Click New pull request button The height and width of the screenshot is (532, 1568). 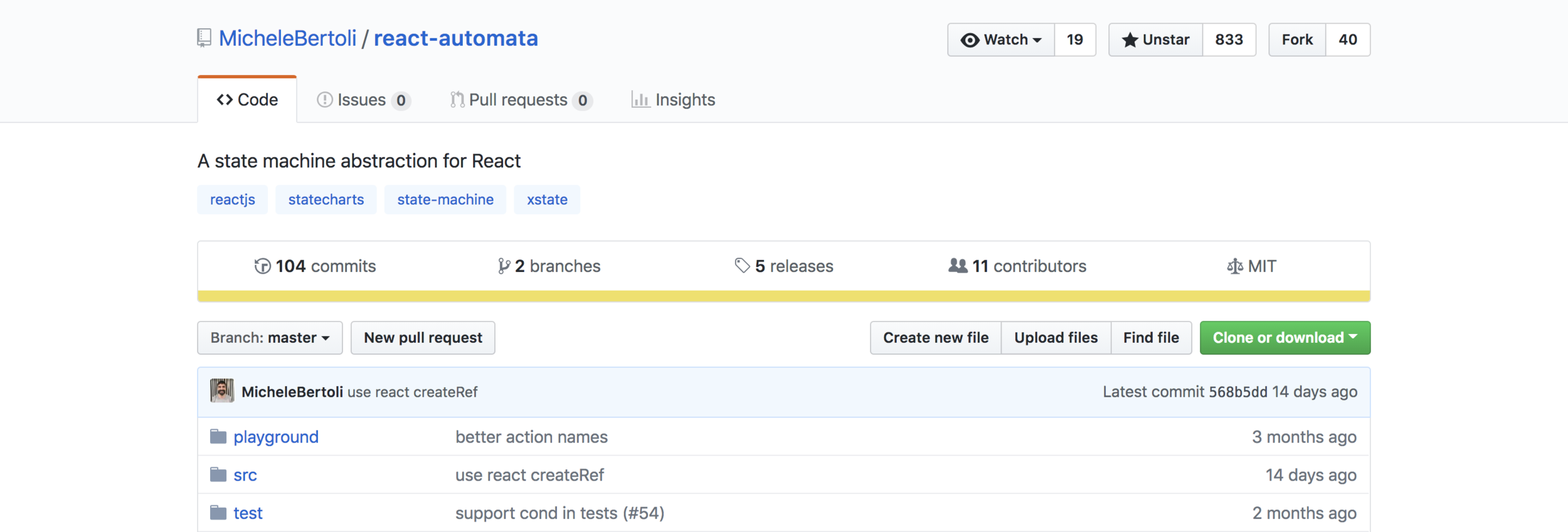(423, 338)
